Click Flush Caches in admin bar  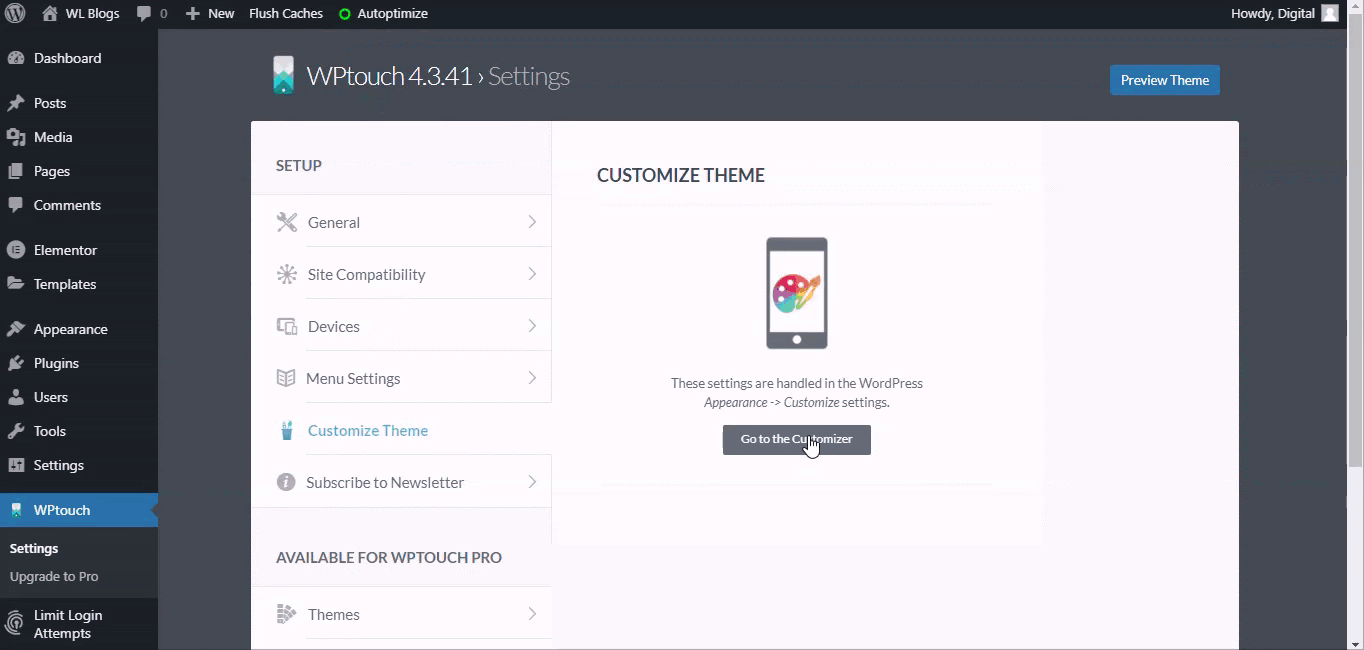coord(286,14)
